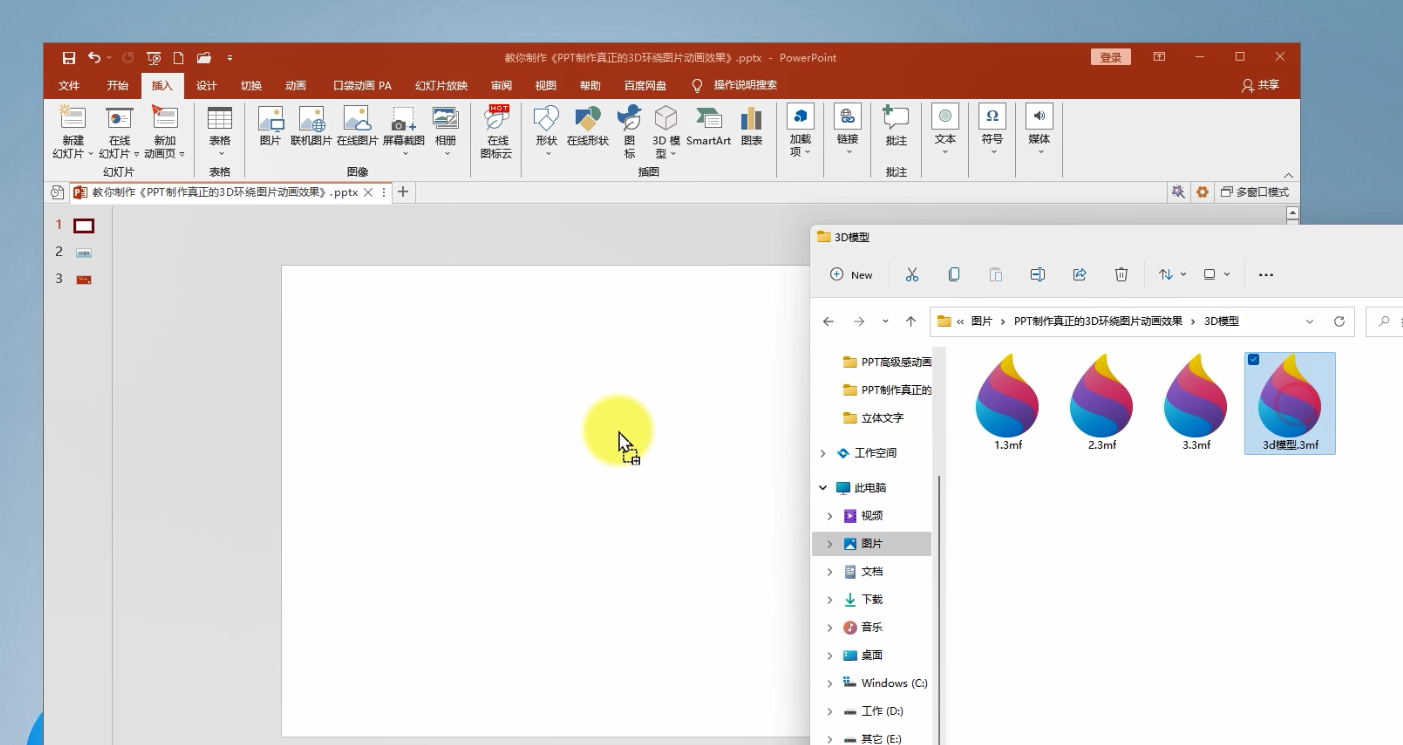1403x745 pixels.
Task: Open the Table (表格) dropdown
Action: click(x=220, y=132)
